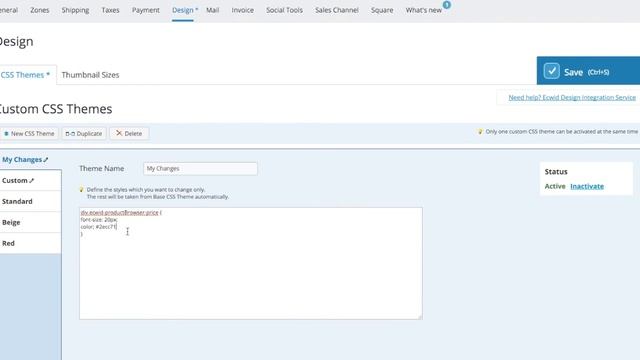Click the lightbulb tip icon above the CSS editor

click(x=81, y=189)
